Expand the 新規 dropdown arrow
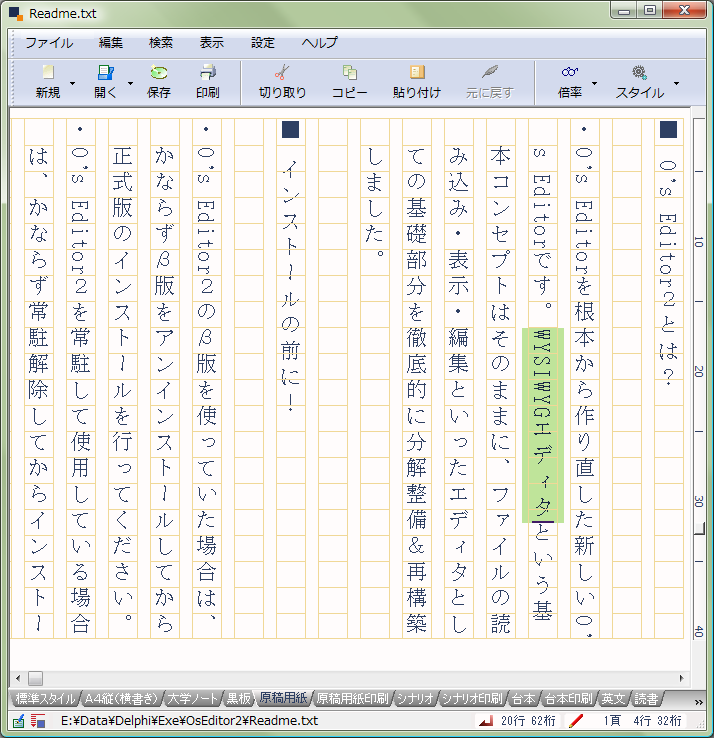Screen dimensions: 714x738 point(72,83)
